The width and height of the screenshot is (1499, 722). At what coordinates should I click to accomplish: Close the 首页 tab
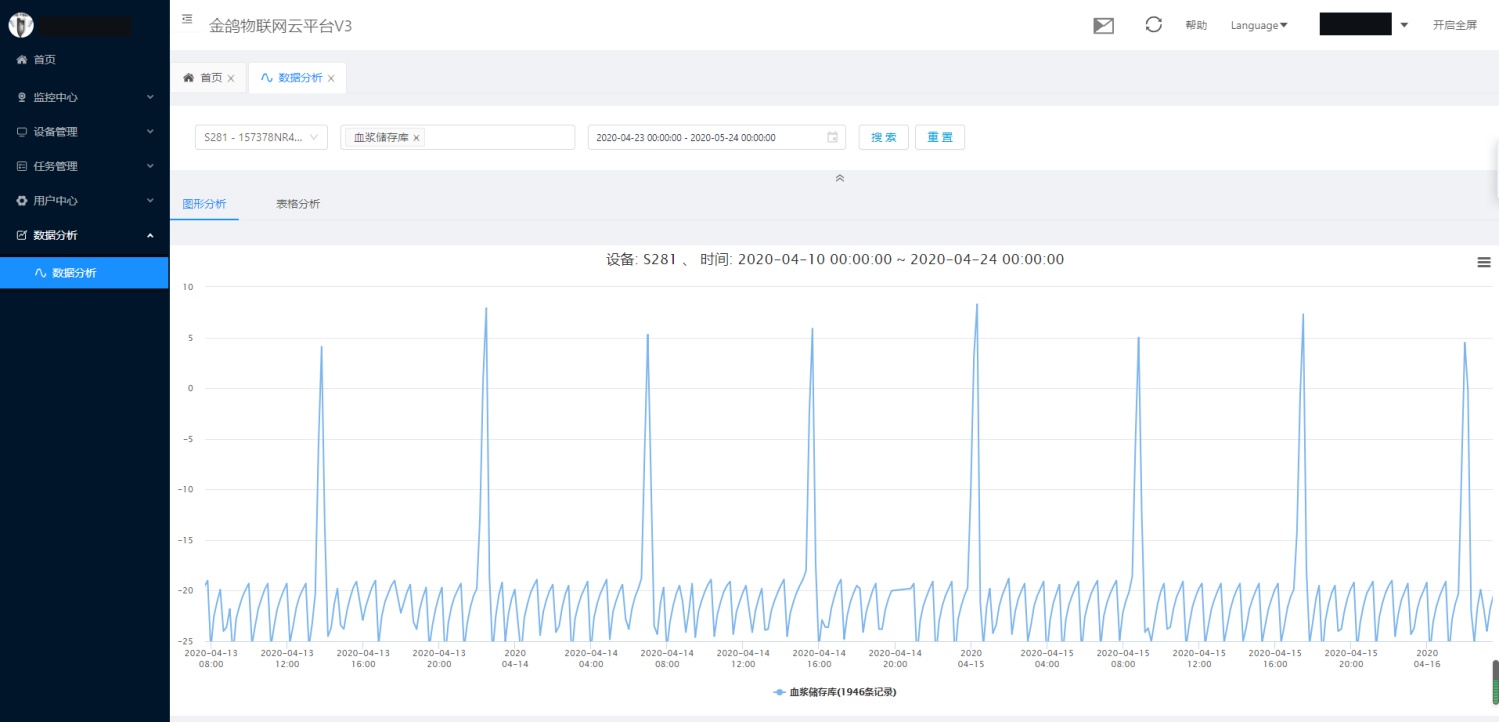click(x=231, y=78)
